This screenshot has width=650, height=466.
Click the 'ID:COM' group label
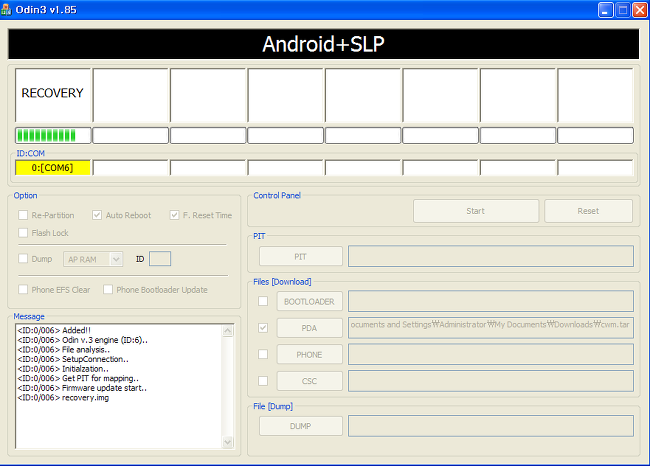click(x=30, y=153)
